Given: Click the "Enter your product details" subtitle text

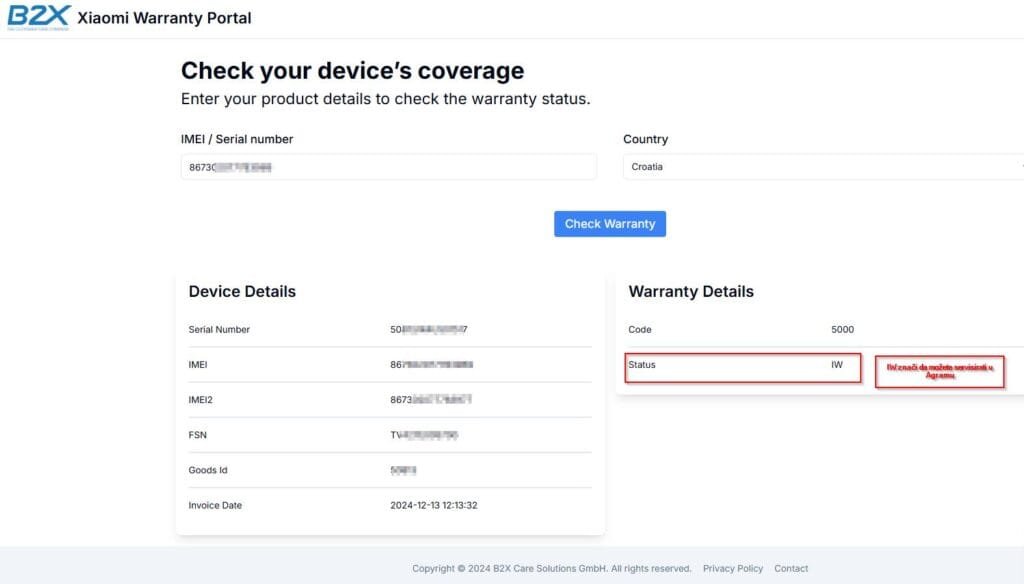Looking at the screenshot, I should pyautogui.click(x=385, y=99).
